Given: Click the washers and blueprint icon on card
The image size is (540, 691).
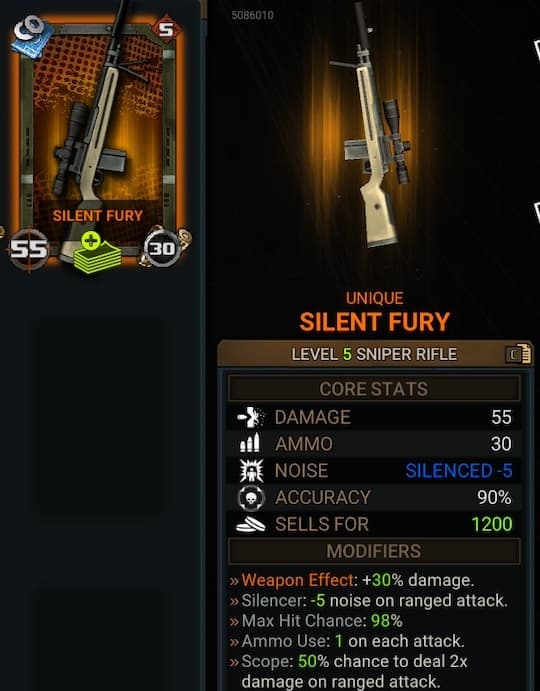Looking at the screenshot, I should point(32,35).
